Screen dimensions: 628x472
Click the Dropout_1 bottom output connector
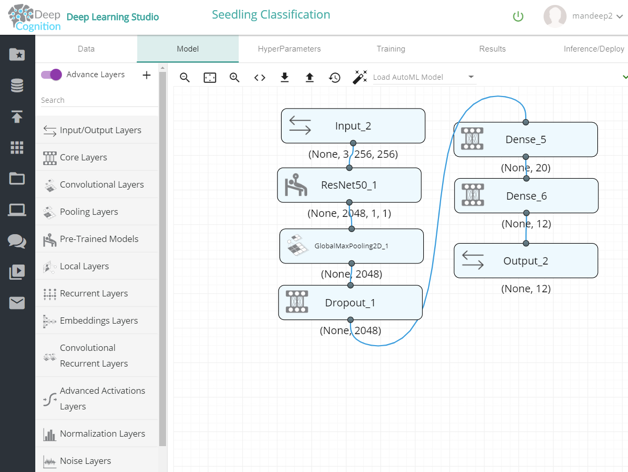[350, 320]
